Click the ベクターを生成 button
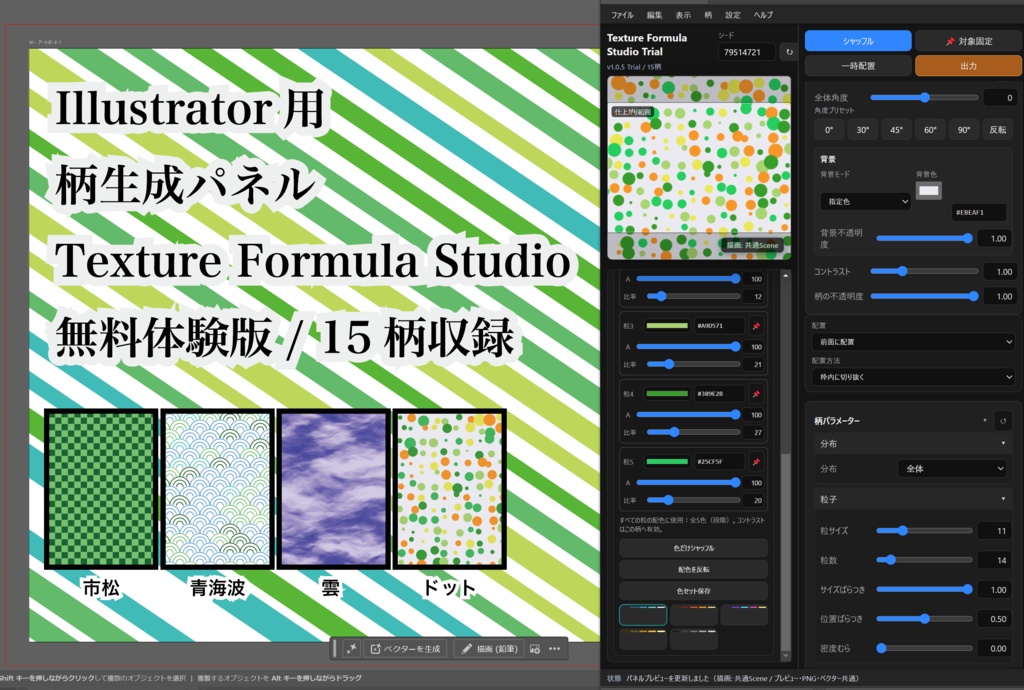This screenshot has height=690, width=1024. (x=405, y=649)
